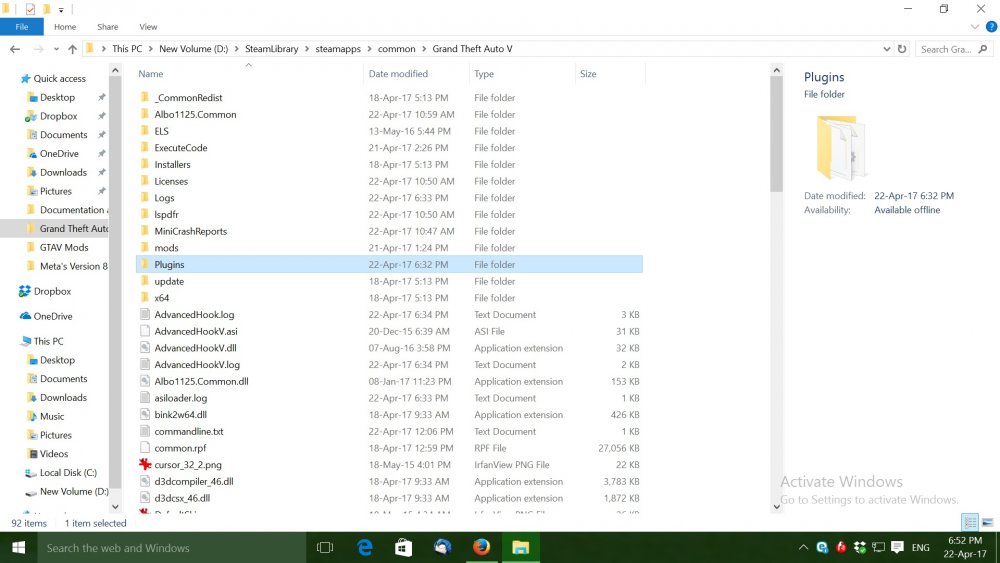This screenshot has width=1000, height=563.
Task: Show hidden system tray icons
Action: pos(803,548)
